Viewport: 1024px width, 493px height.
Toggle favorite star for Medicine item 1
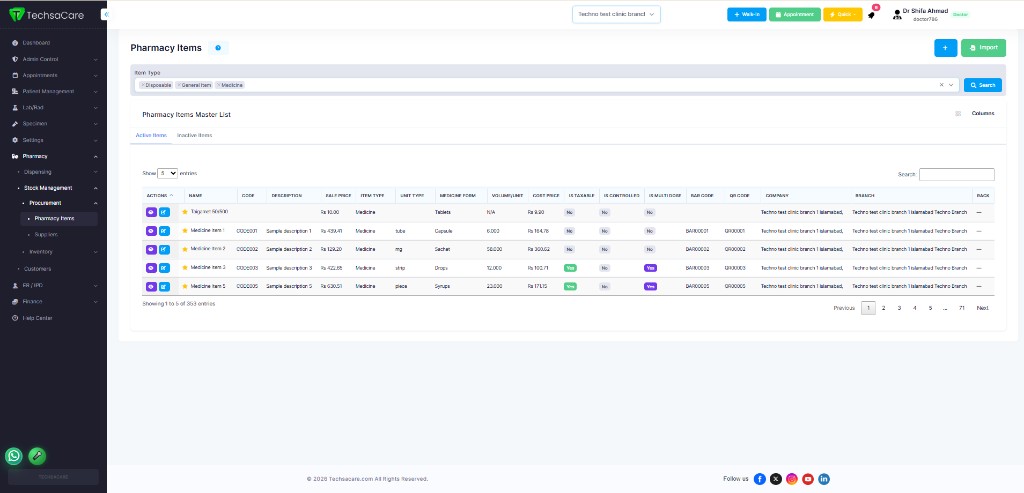pos(185,231)
